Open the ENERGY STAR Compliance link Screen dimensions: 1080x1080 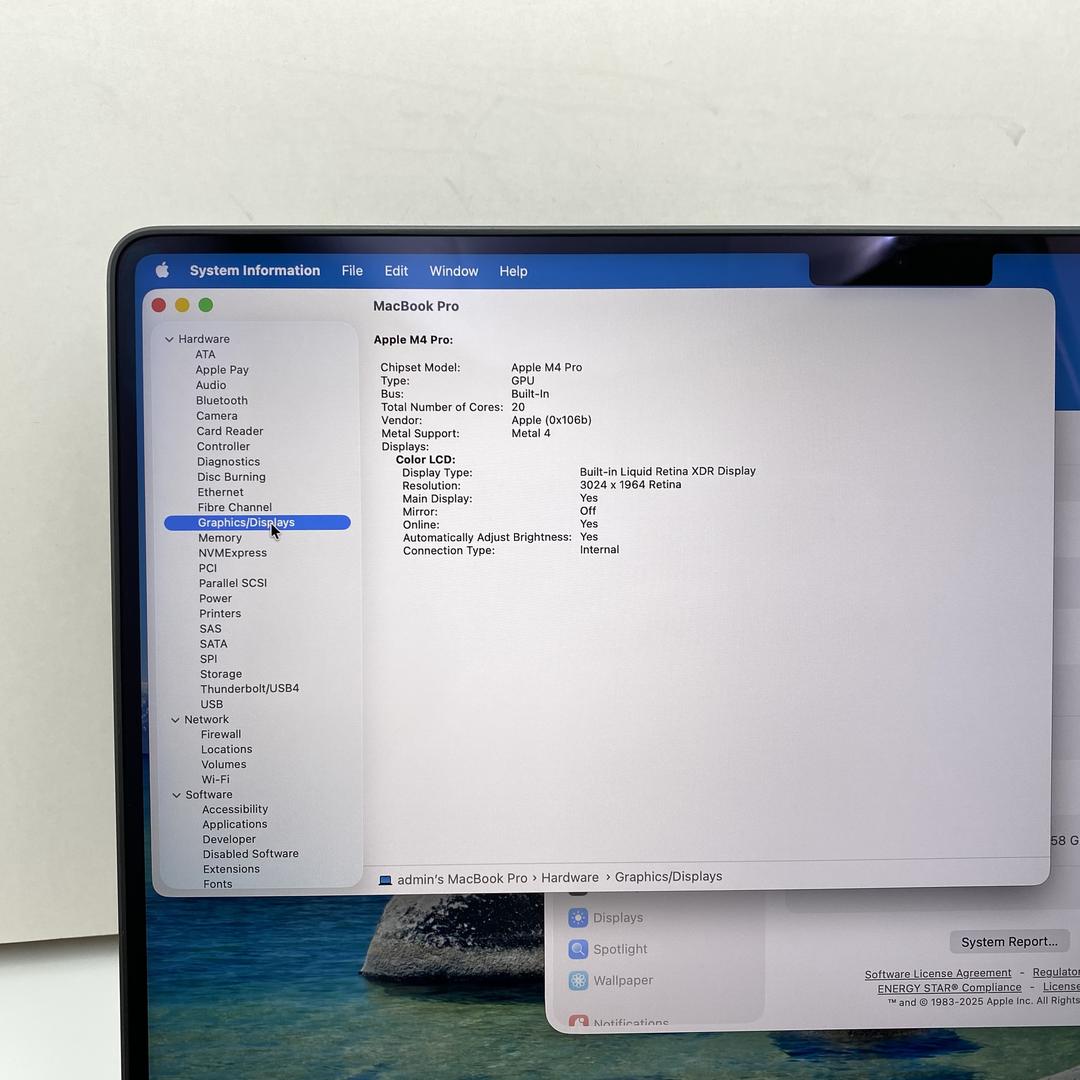[949, 988]
